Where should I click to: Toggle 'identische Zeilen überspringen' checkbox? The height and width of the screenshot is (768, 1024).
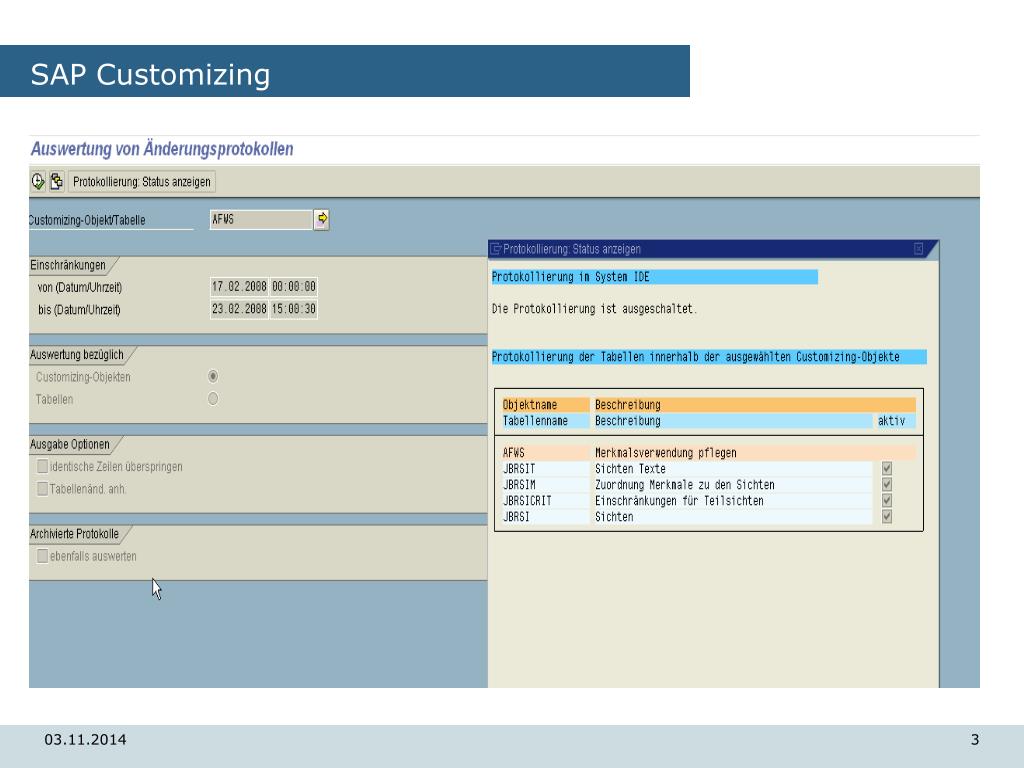tap(42, 466)
